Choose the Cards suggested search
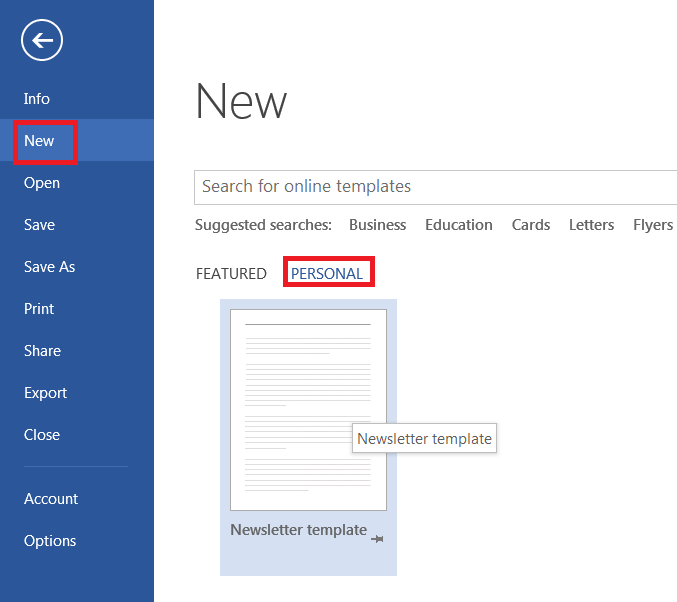Viewport: 677px width, 602px height. tap(531, 225)
